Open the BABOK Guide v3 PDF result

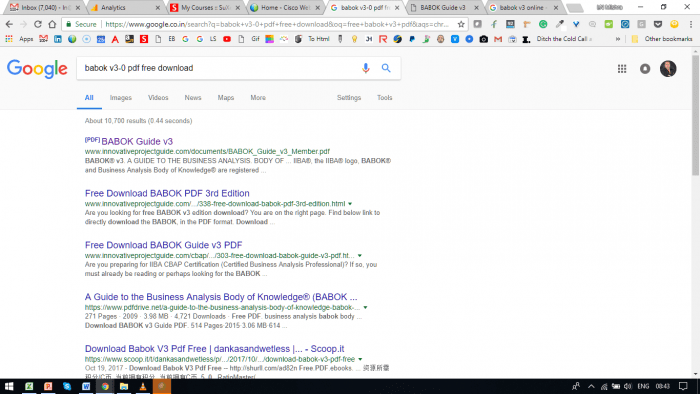point(137,141)
